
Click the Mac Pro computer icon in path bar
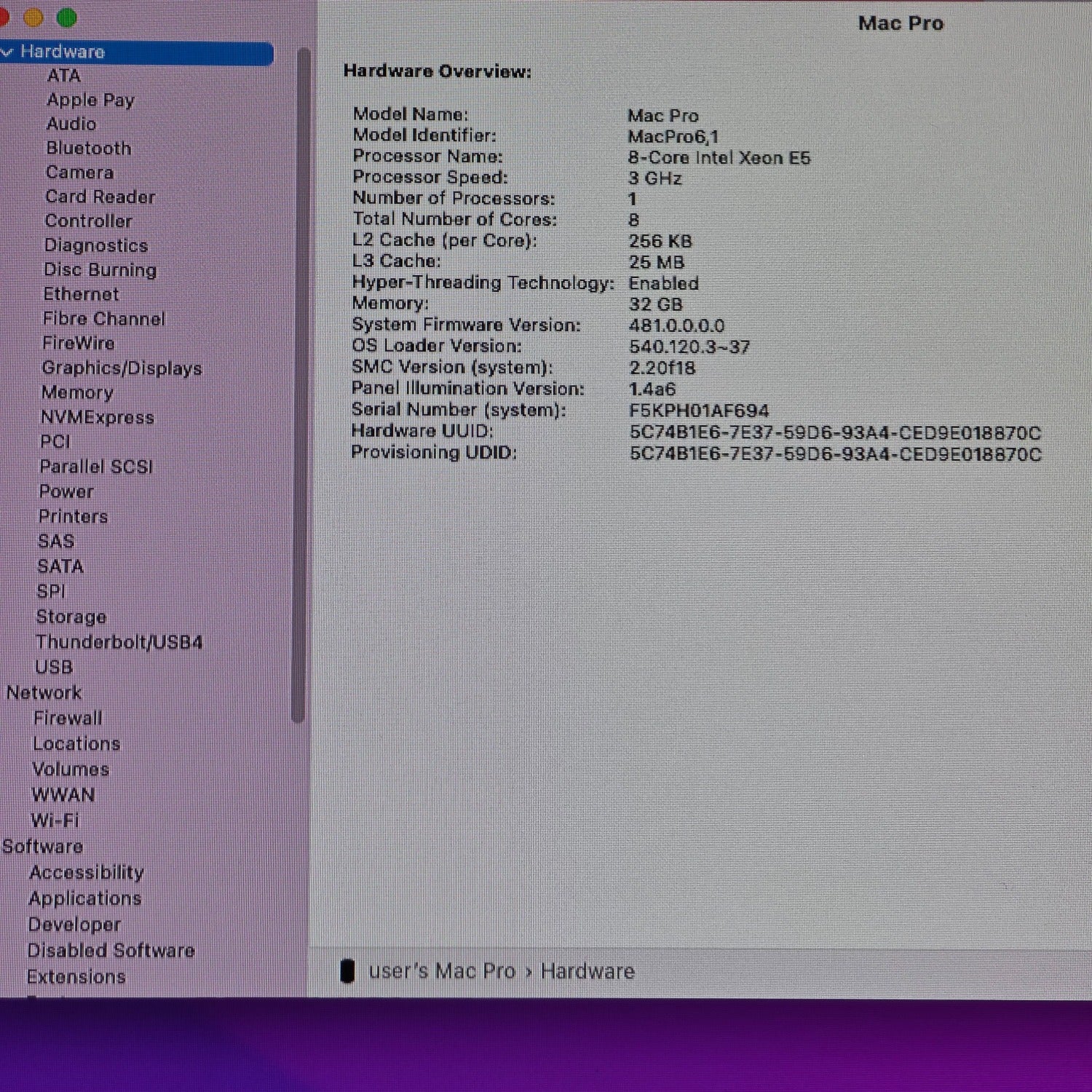pos(347,971)
